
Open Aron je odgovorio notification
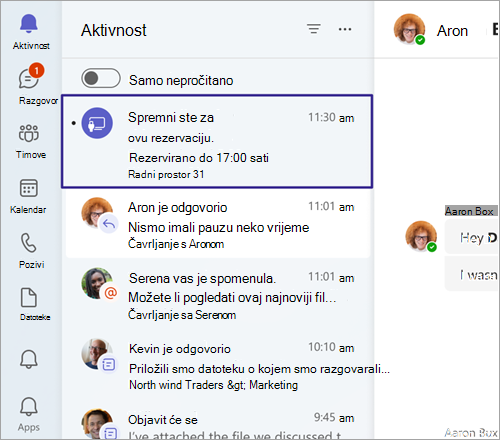[218, 224]
